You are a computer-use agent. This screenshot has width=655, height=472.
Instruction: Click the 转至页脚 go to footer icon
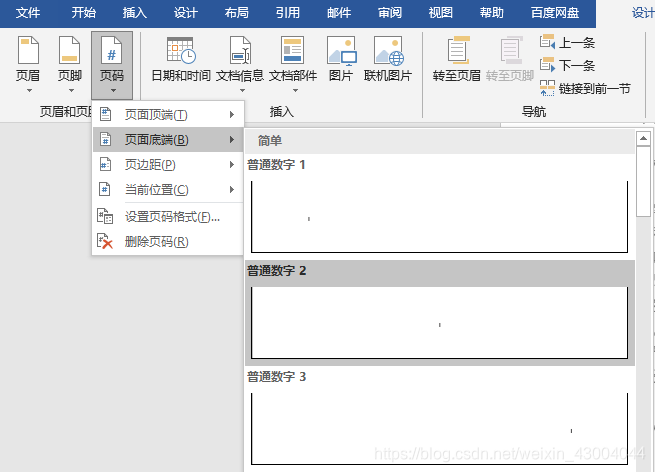[x=510, y=51]
